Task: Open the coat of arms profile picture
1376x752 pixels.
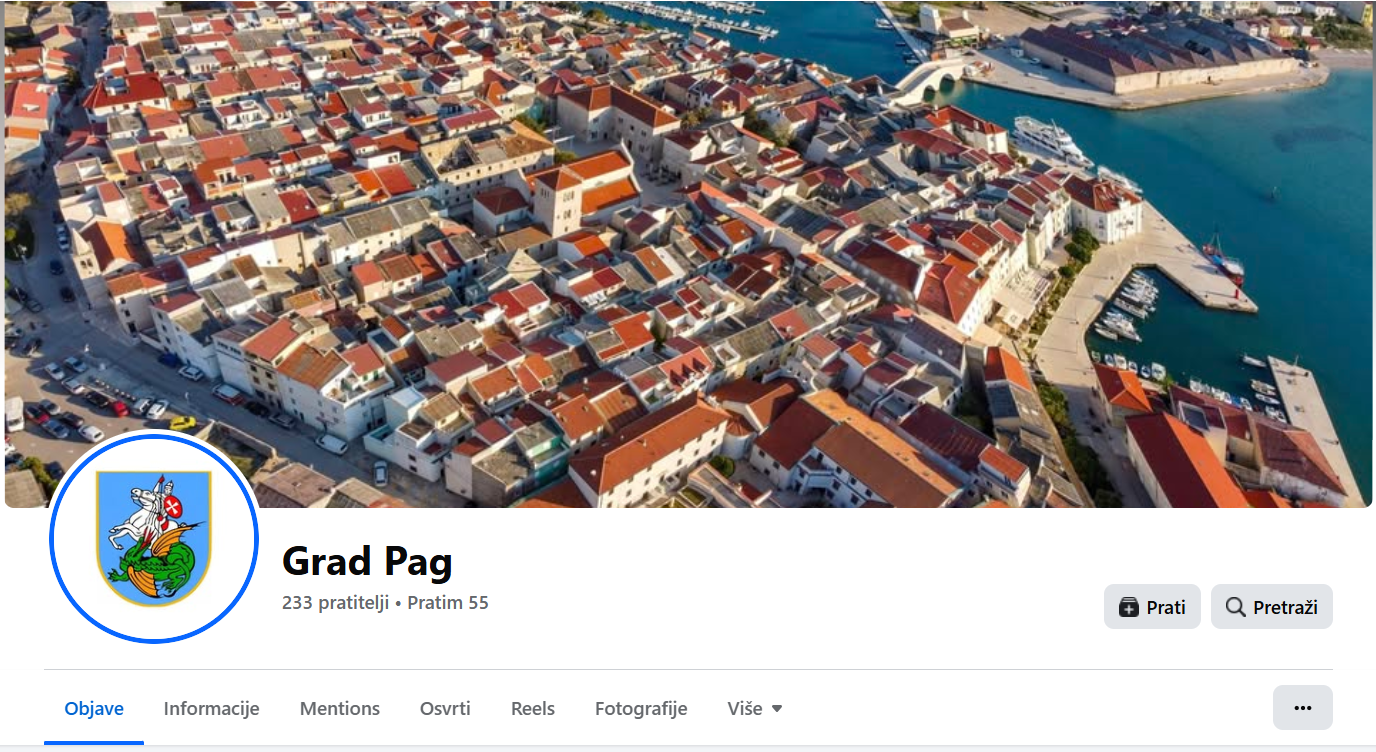Action: (x=154, y=537)
